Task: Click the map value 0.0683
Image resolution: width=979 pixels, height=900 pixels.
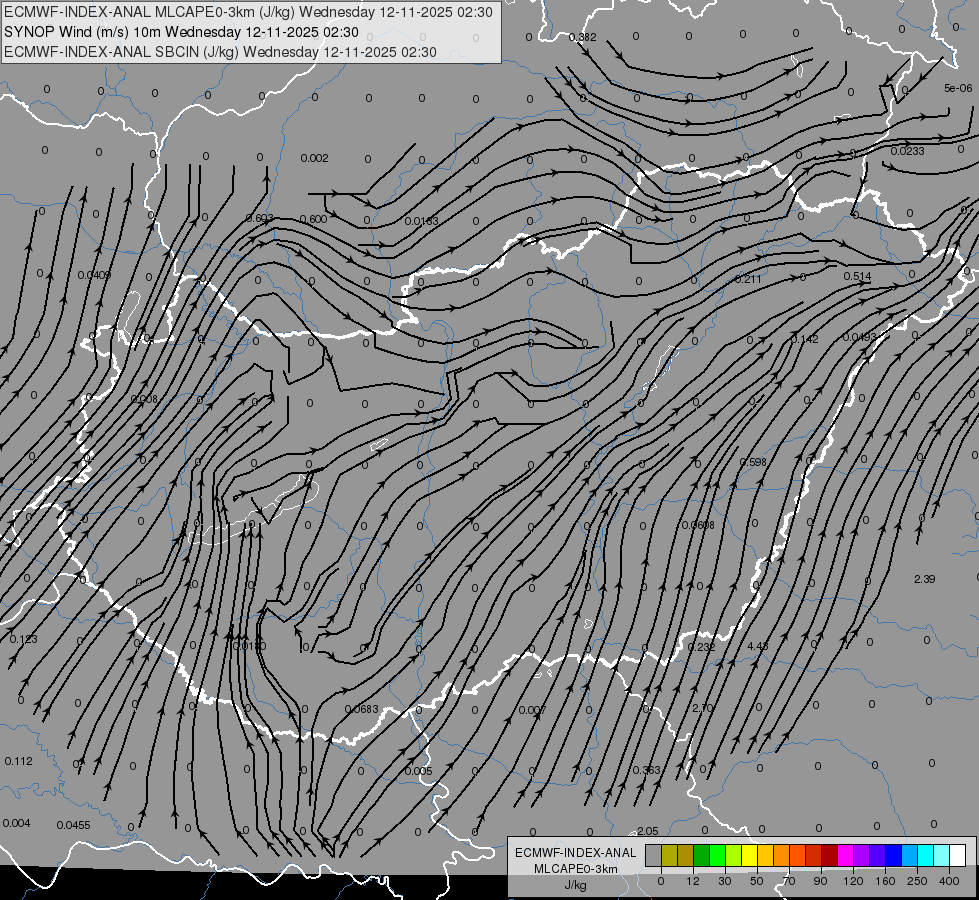Action: (x=362, y=709)
